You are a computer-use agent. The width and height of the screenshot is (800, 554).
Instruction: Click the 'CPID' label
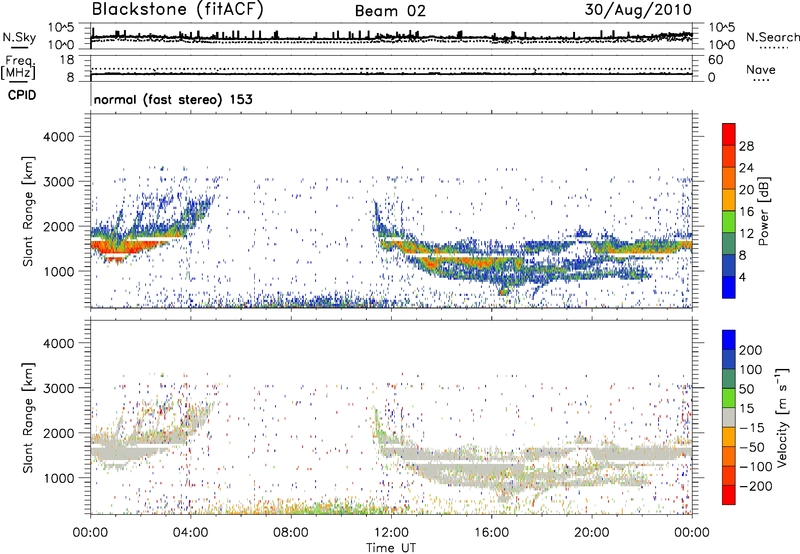pos(22,95)
